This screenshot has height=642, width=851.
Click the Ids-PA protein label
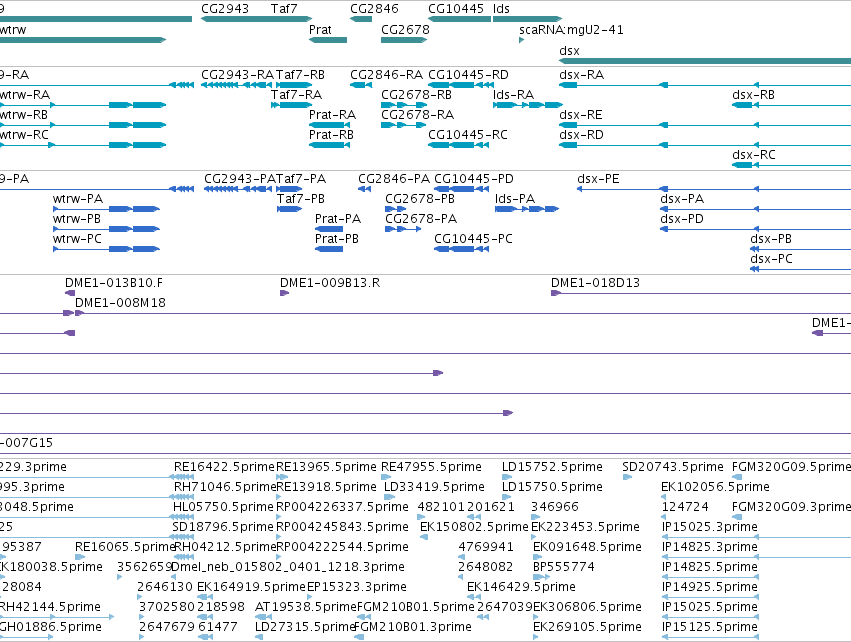pos(515,199)
